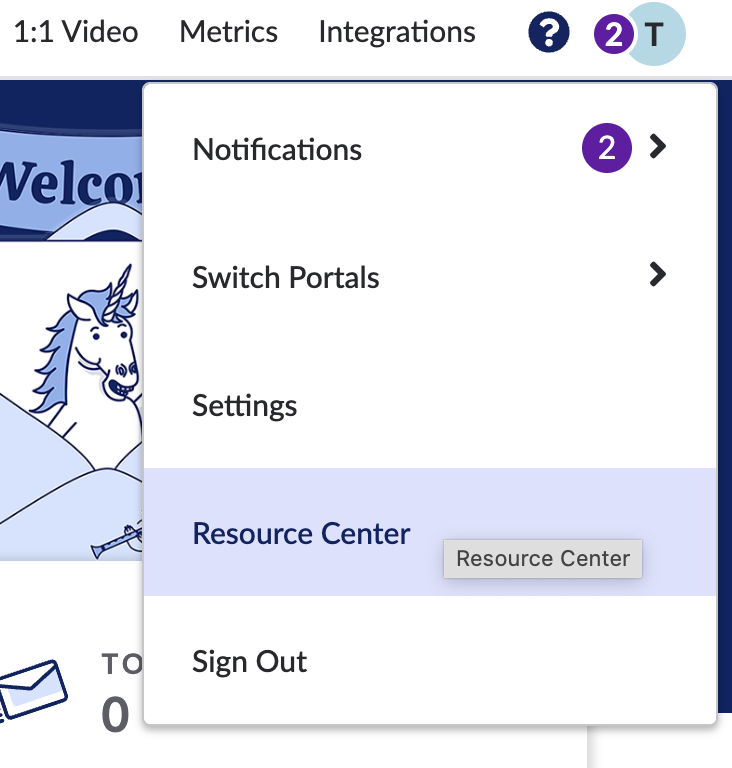
Task: Select Switch Portals from the menu
Action: [286, 277]
